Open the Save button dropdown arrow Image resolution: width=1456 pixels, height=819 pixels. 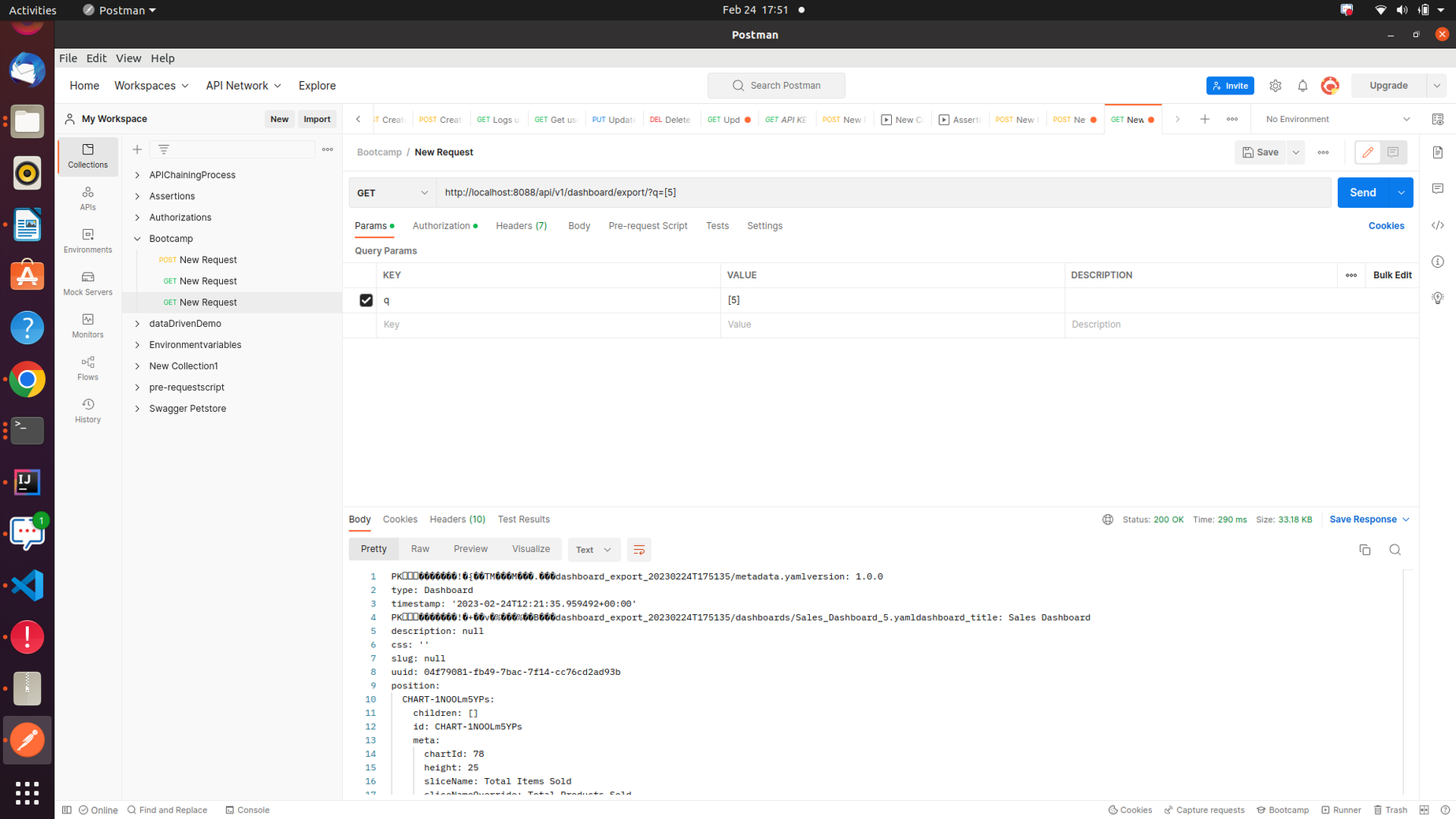tap(1295, 152)
